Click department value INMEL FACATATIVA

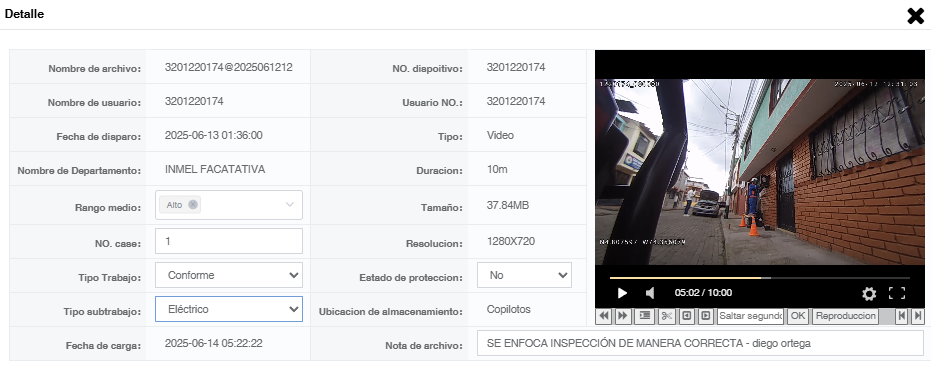point(215,169)
